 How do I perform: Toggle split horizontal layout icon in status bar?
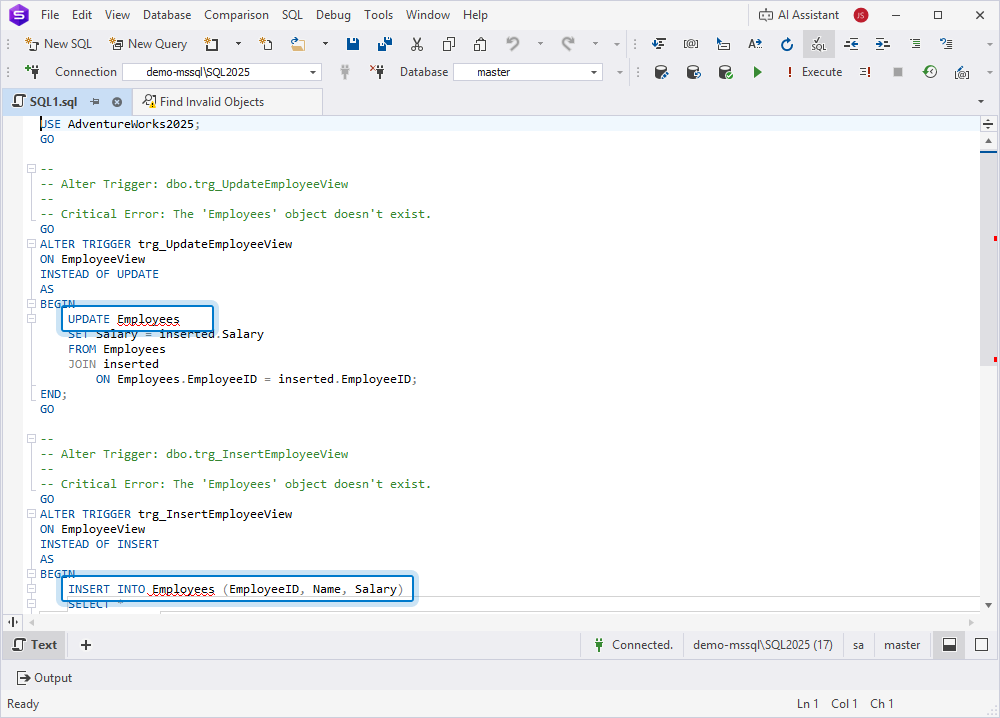949,645
